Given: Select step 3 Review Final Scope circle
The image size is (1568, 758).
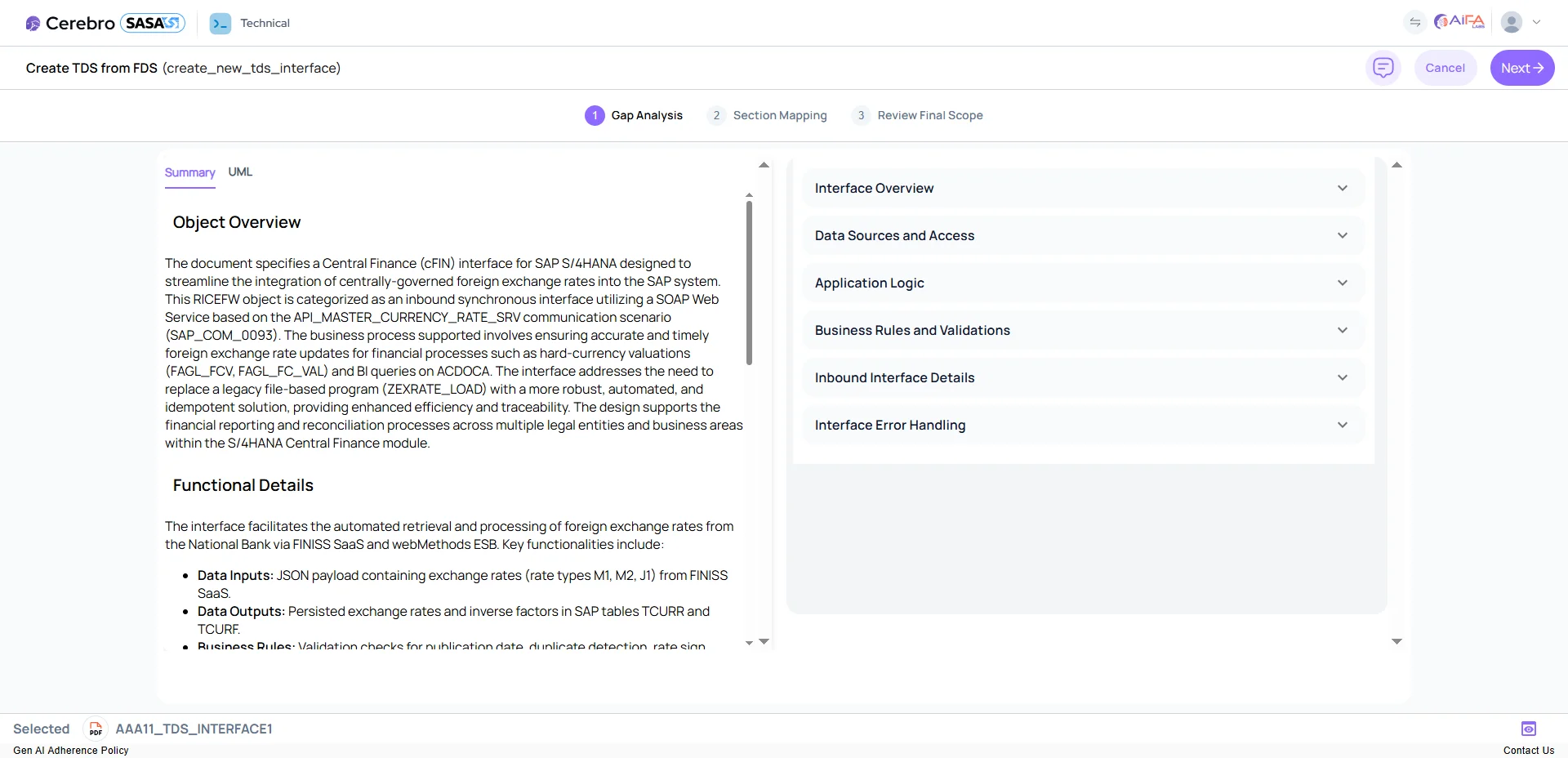Looking at the screenshot, I should click(x=860, y=115).
